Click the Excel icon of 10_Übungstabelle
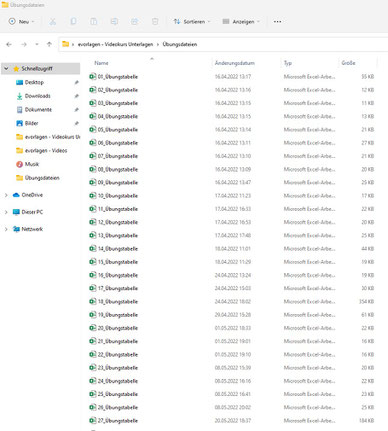The height and width of the screenshot is (431, 388). click(x=93, y=196)
